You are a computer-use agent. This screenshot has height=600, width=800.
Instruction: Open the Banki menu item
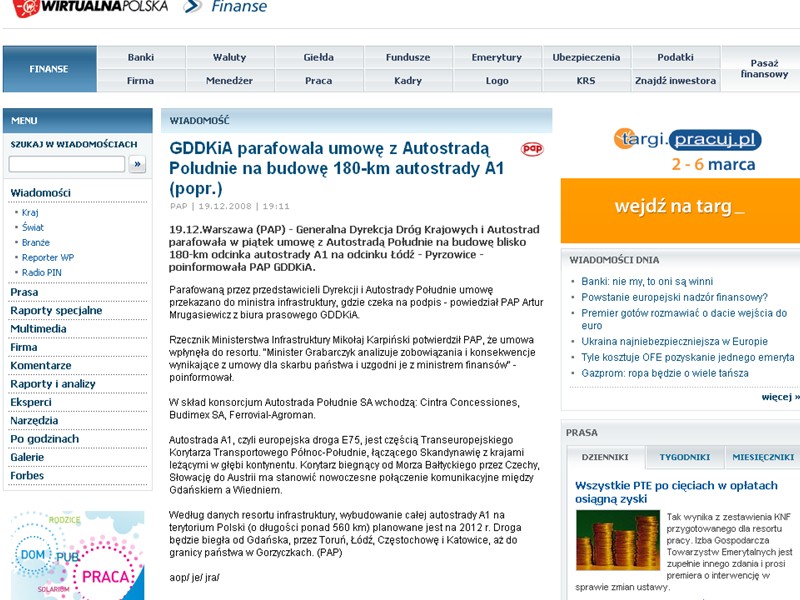tap(141, 57)
